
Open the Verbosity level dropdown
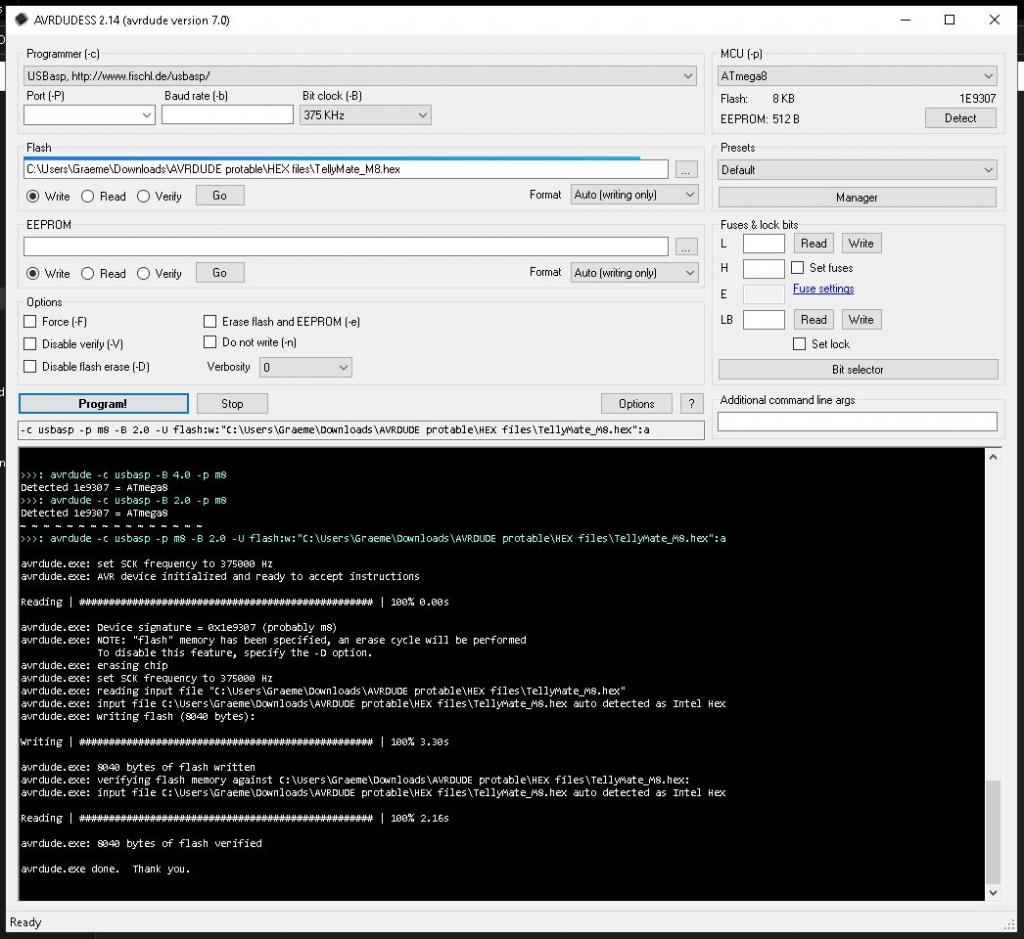pos(305,368)
